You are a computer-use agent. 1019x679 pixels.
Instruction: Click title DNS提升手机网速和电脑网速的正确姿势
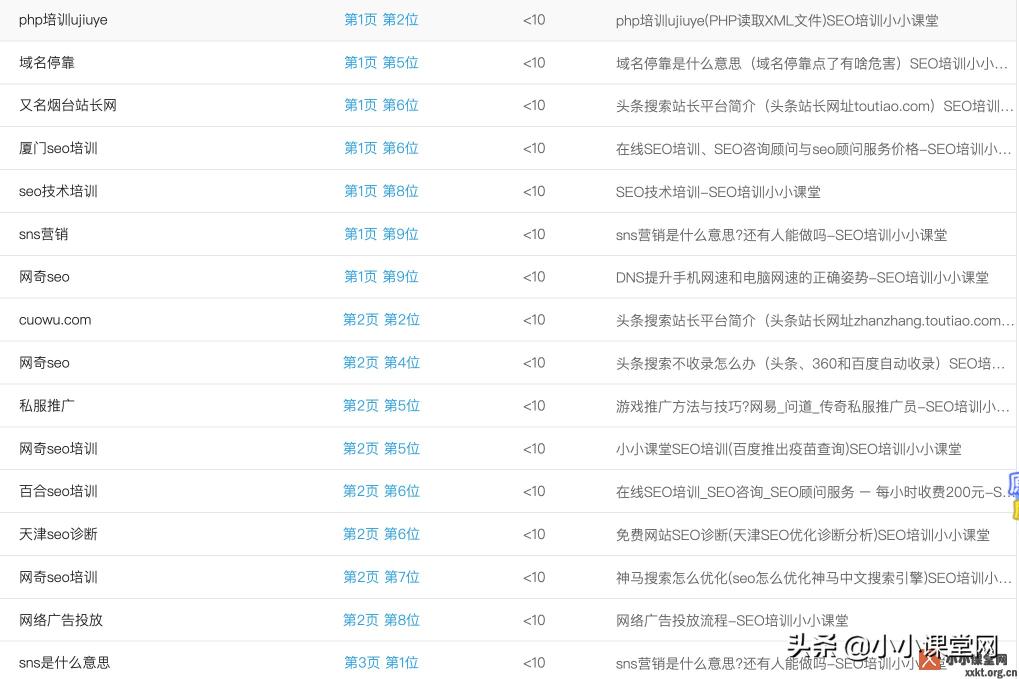pos(802,277)
